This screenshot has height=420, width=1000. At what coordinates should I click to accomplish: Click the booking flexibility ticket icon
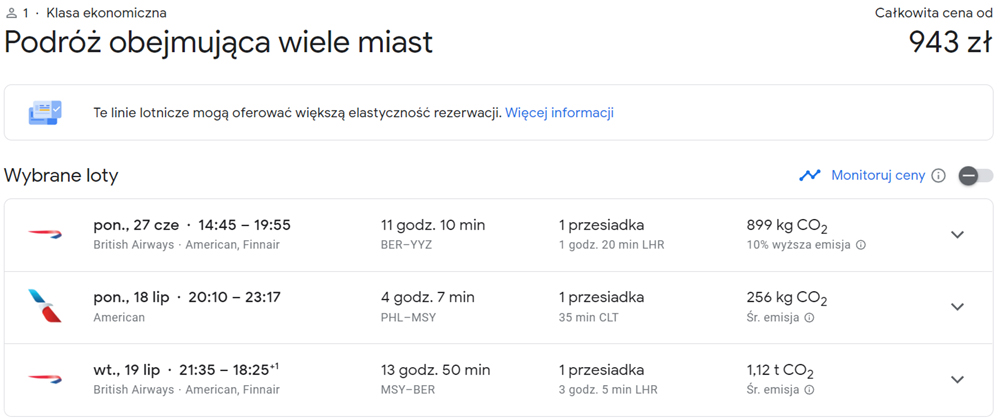click(45, 113)
